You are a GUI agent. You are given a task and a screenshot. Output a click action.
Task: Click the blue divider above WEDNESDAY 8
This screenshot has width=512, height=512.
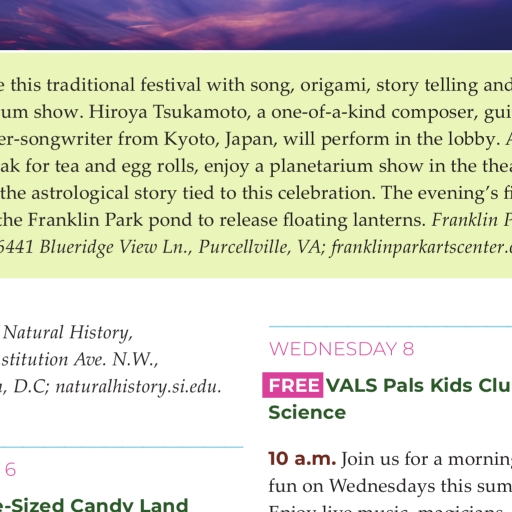click(x=390, y=327)
